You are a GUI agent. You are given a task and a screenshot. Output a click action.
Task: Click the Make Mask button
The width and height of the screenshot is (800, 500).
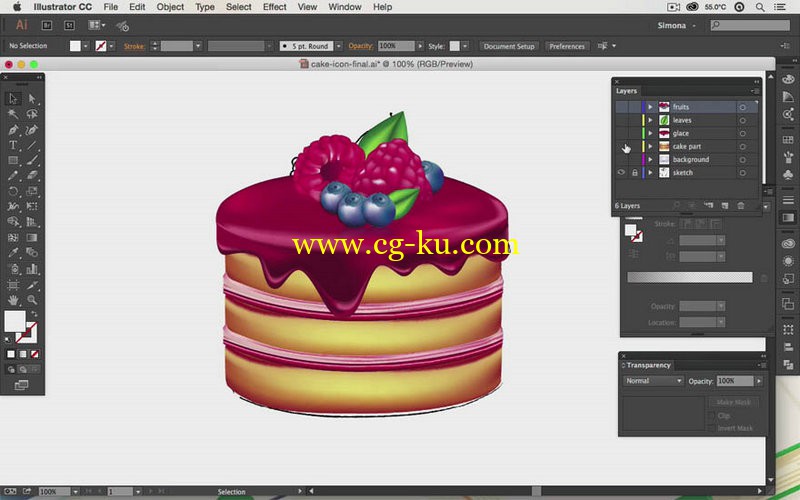click(x=733, y=403)
